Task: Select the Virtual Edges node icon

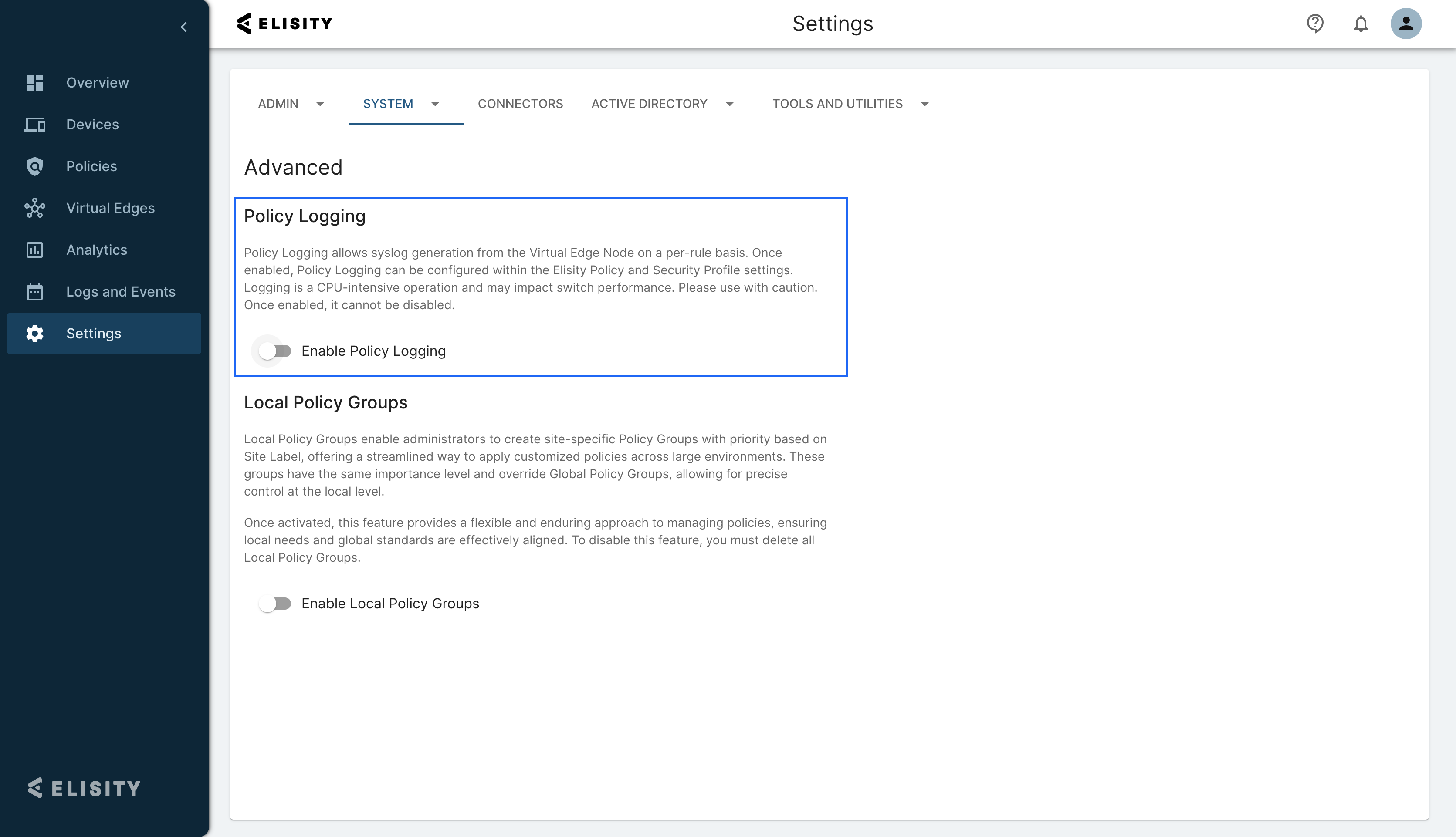Action: tap(35, 208)
